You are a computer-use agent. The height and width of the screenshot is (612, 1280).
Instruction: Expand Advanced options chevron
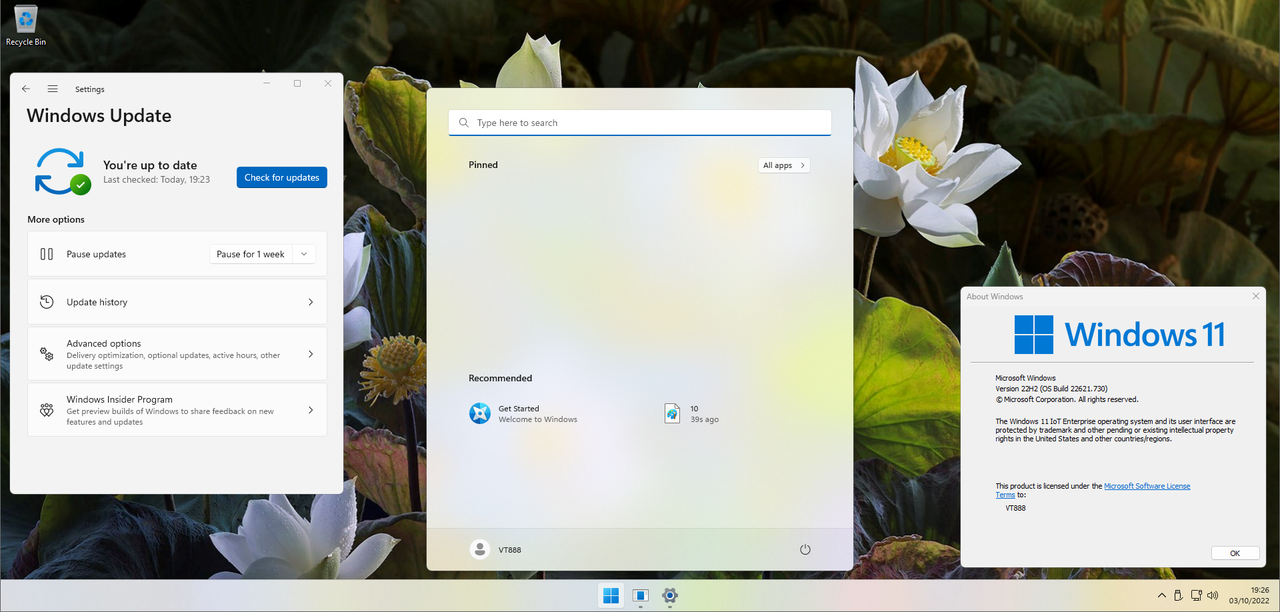[x=311, y=354]
